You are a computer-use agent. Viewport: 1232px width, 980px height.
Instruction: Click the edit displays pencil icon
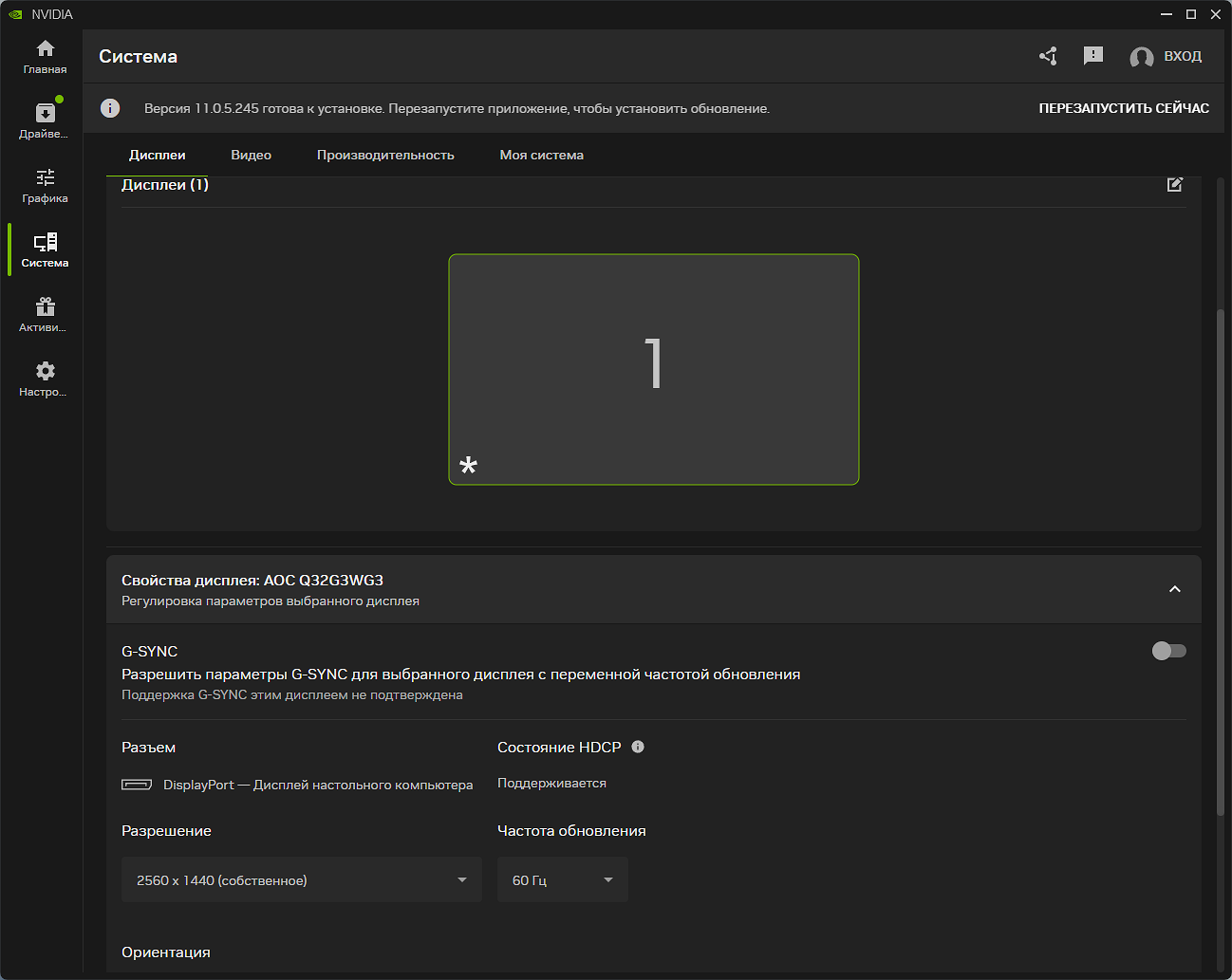1174,184
